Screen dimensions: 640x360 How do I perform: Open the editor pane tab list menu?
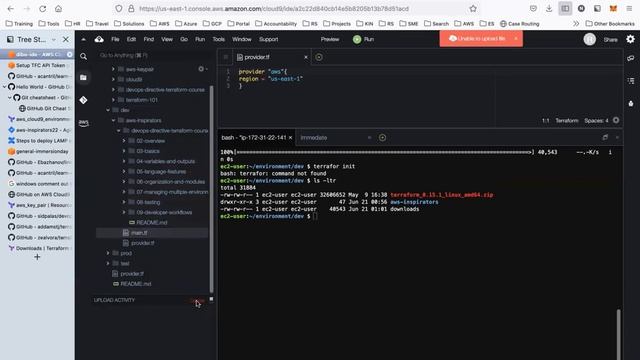[225, 57]
